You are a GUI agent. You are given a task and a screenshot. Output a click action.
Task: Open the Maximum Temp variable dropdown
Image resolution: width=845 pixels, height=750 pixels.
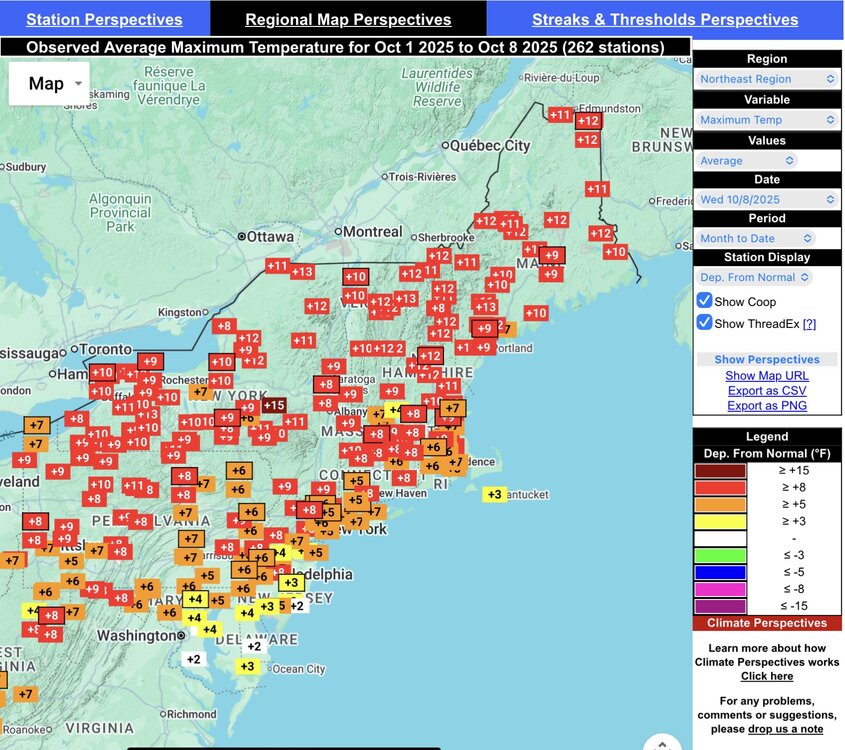pos(767,120)
